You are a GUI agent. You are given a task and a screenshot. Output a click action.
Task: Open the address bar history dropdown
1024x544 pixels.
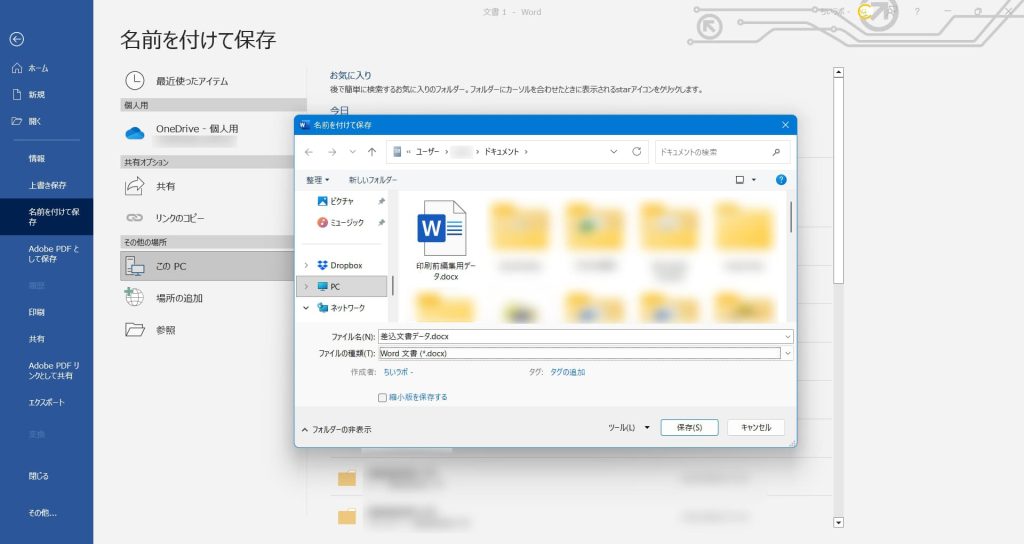(614, 152)
